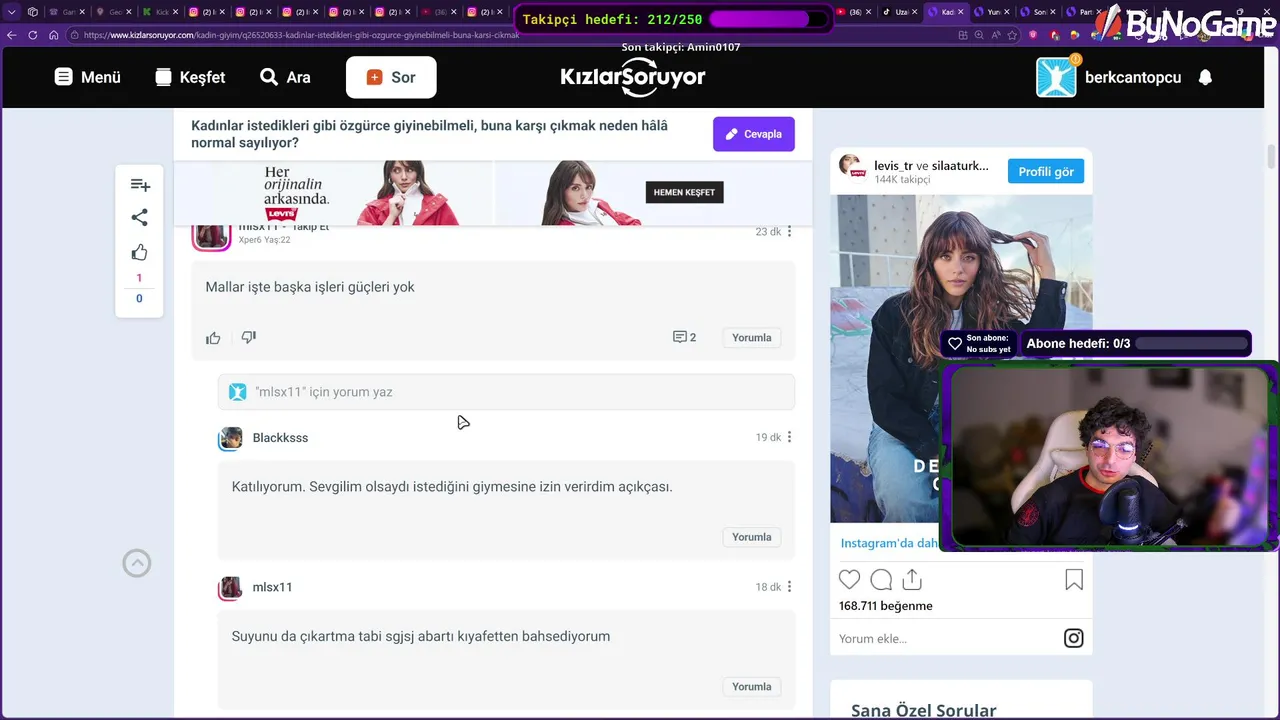Reload the page
Screen dimensions: 1280x720
tap(33, 35)
